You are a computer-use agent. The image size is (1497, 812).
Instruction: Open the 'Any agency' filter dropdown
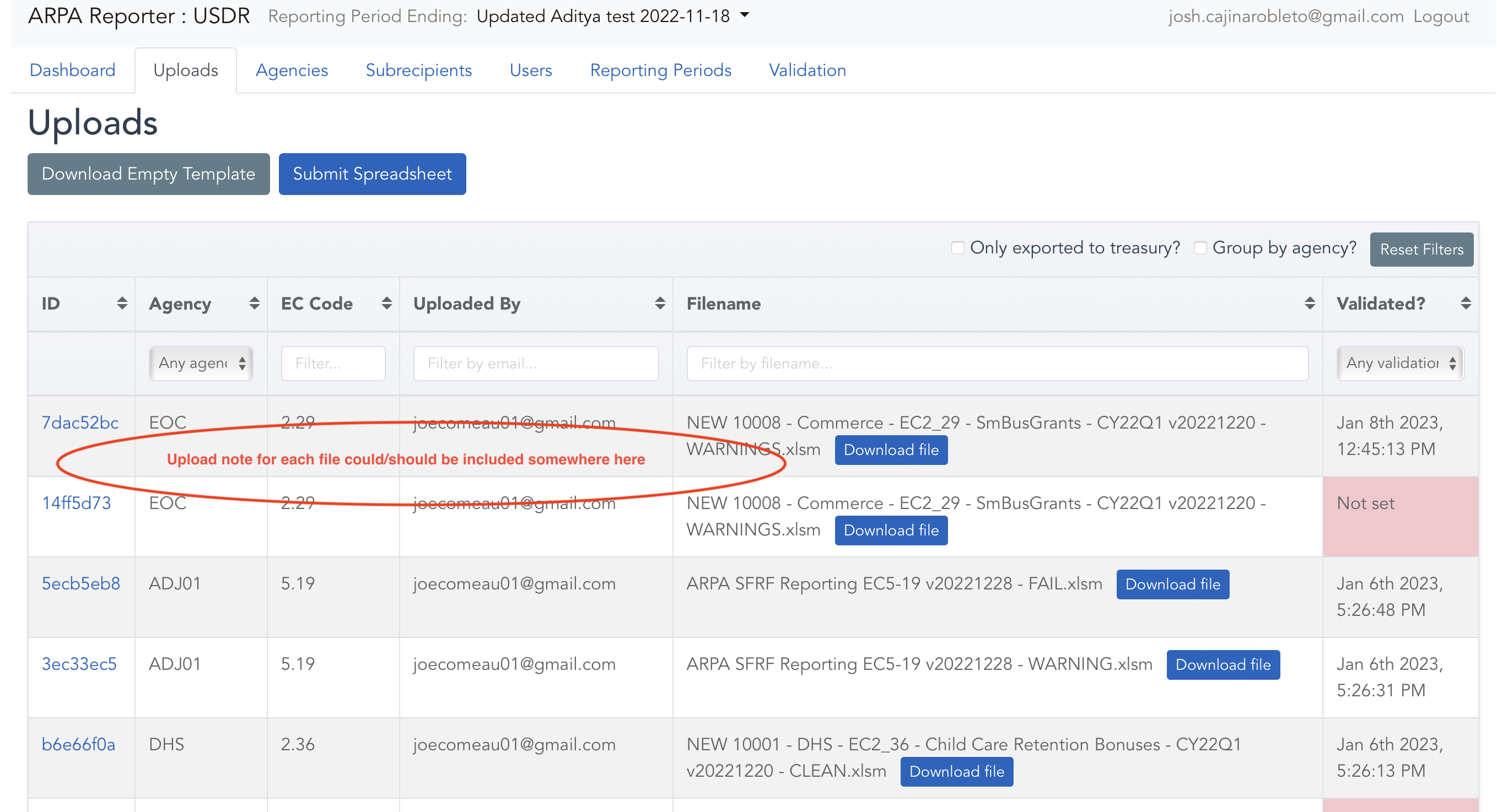[x=201, y=363]
